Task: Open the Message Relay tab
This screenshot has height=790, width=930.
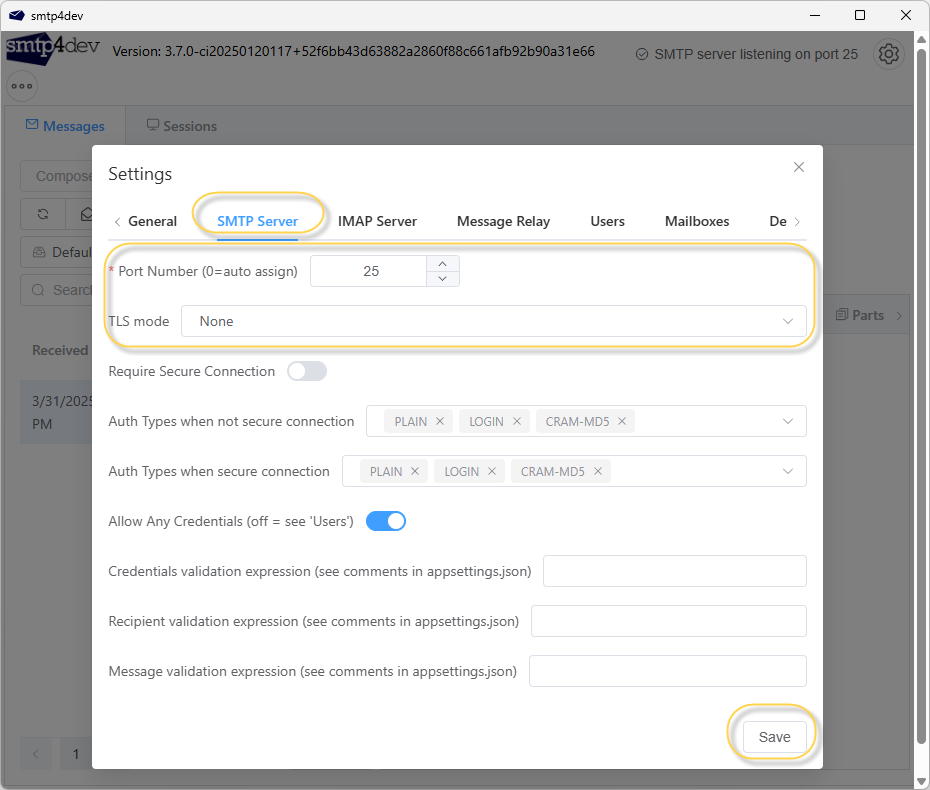Action: [503, 221]
